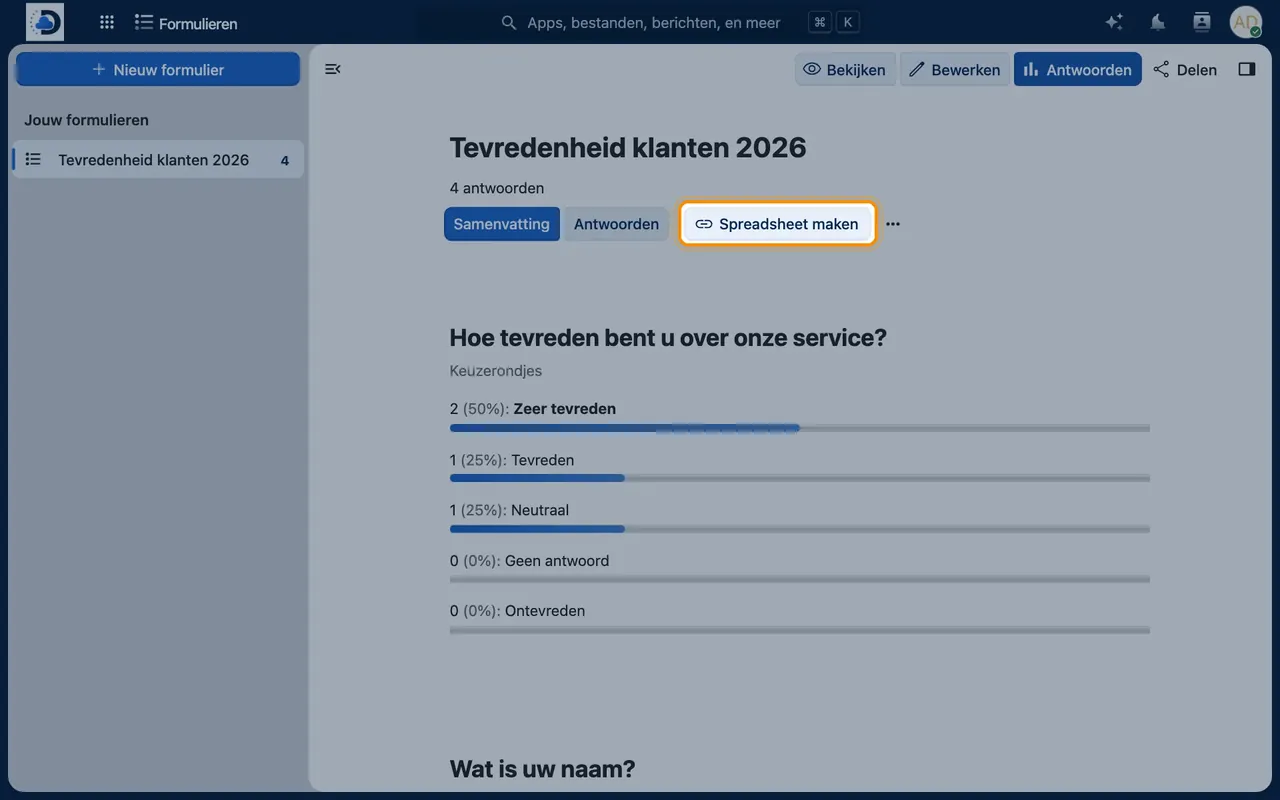Switch to the Bekijken view
The height and width of the screenshot is (800, 1280).
point(845,69)
